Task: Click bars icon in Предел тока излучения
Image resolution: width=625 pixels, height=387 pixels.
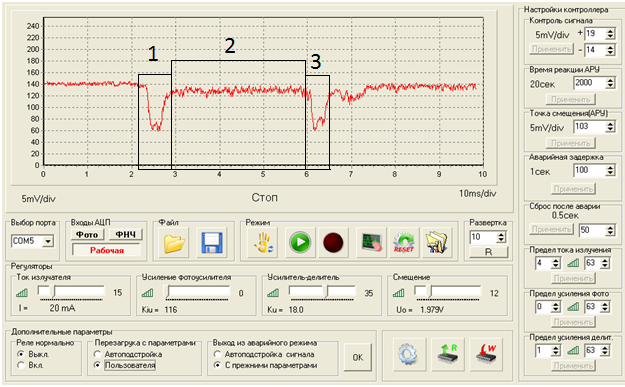Action: [x=573, y=263]
